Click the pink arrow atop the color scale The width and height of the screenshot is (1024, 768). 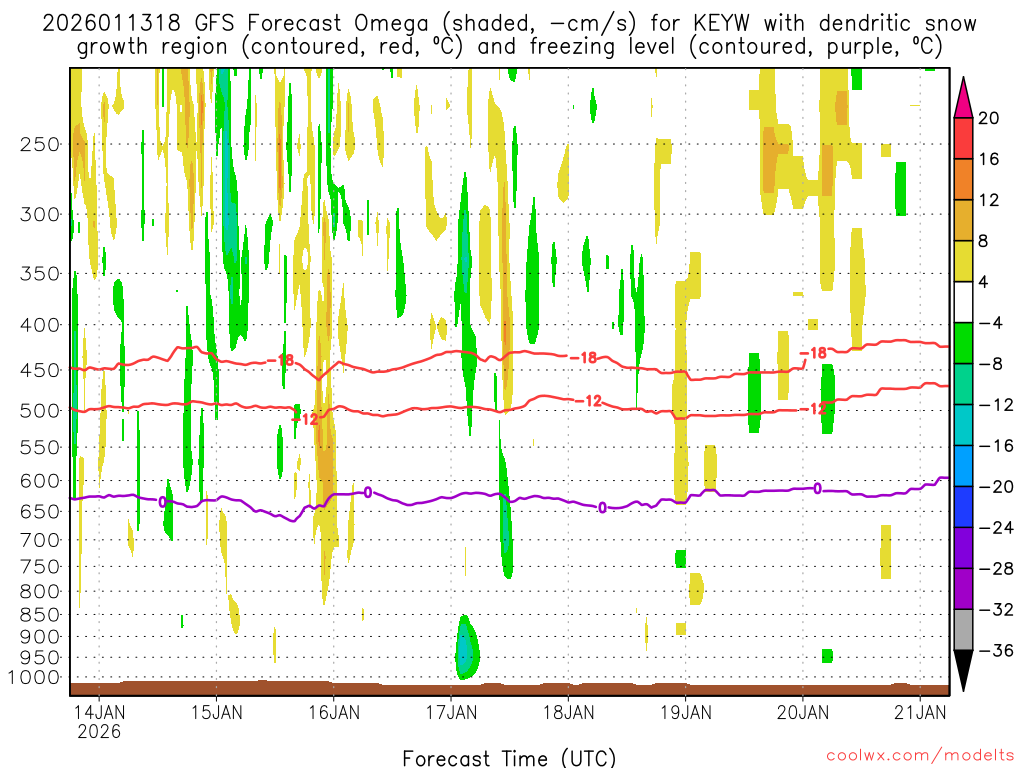click(x=964, y=95)
